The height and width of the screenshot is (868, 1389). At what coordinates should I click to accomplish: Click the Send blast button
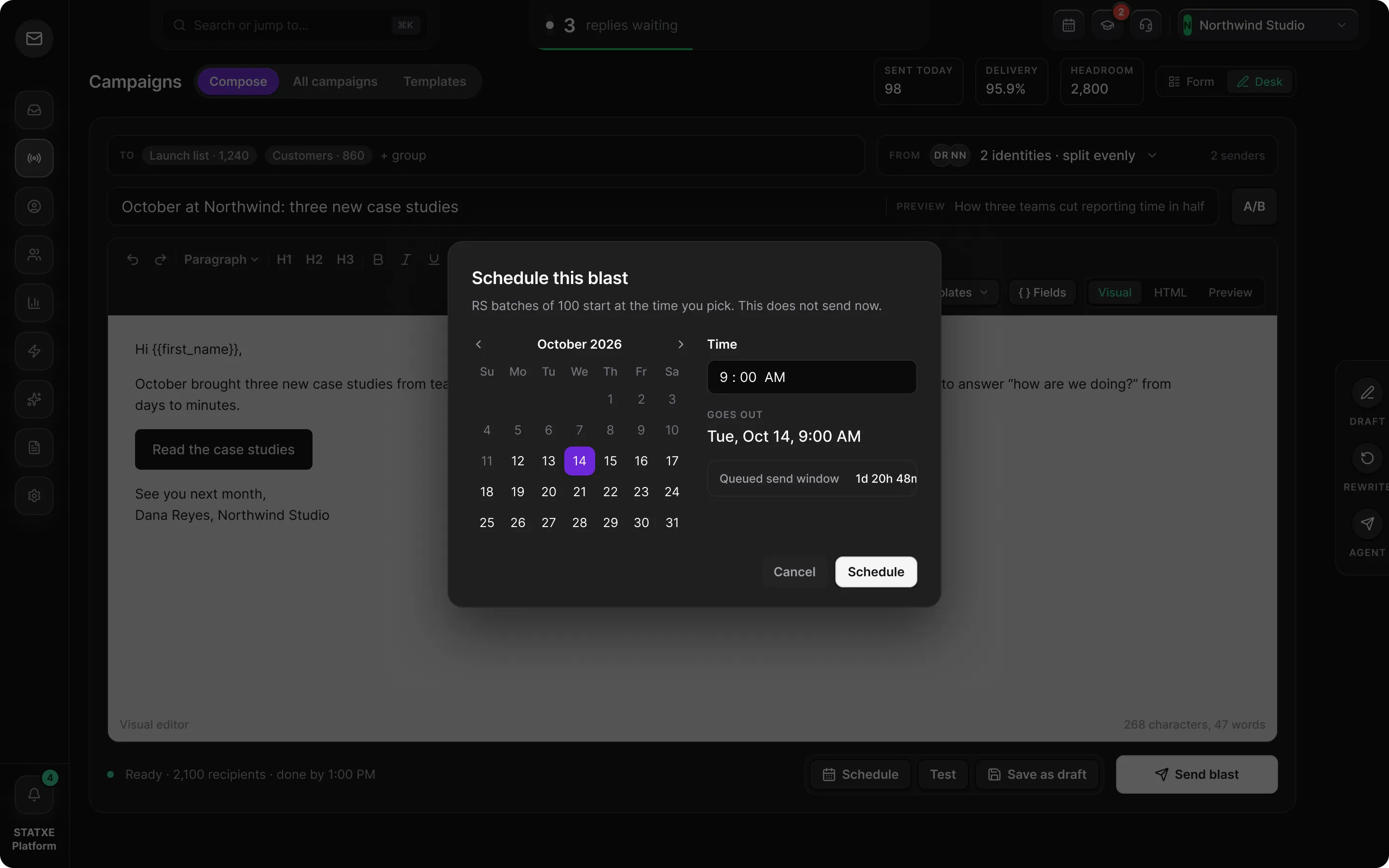[x=1197, y=774]
